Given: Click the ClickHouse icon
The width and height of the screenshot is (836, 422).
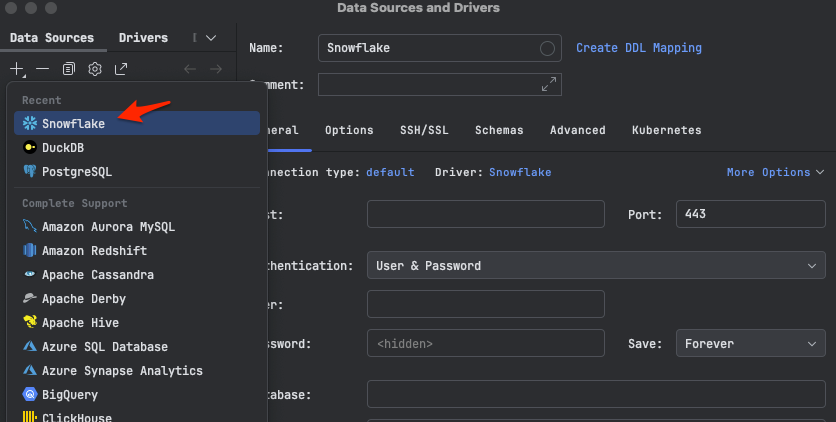Looking at the screenshot, I should point(30,417).
